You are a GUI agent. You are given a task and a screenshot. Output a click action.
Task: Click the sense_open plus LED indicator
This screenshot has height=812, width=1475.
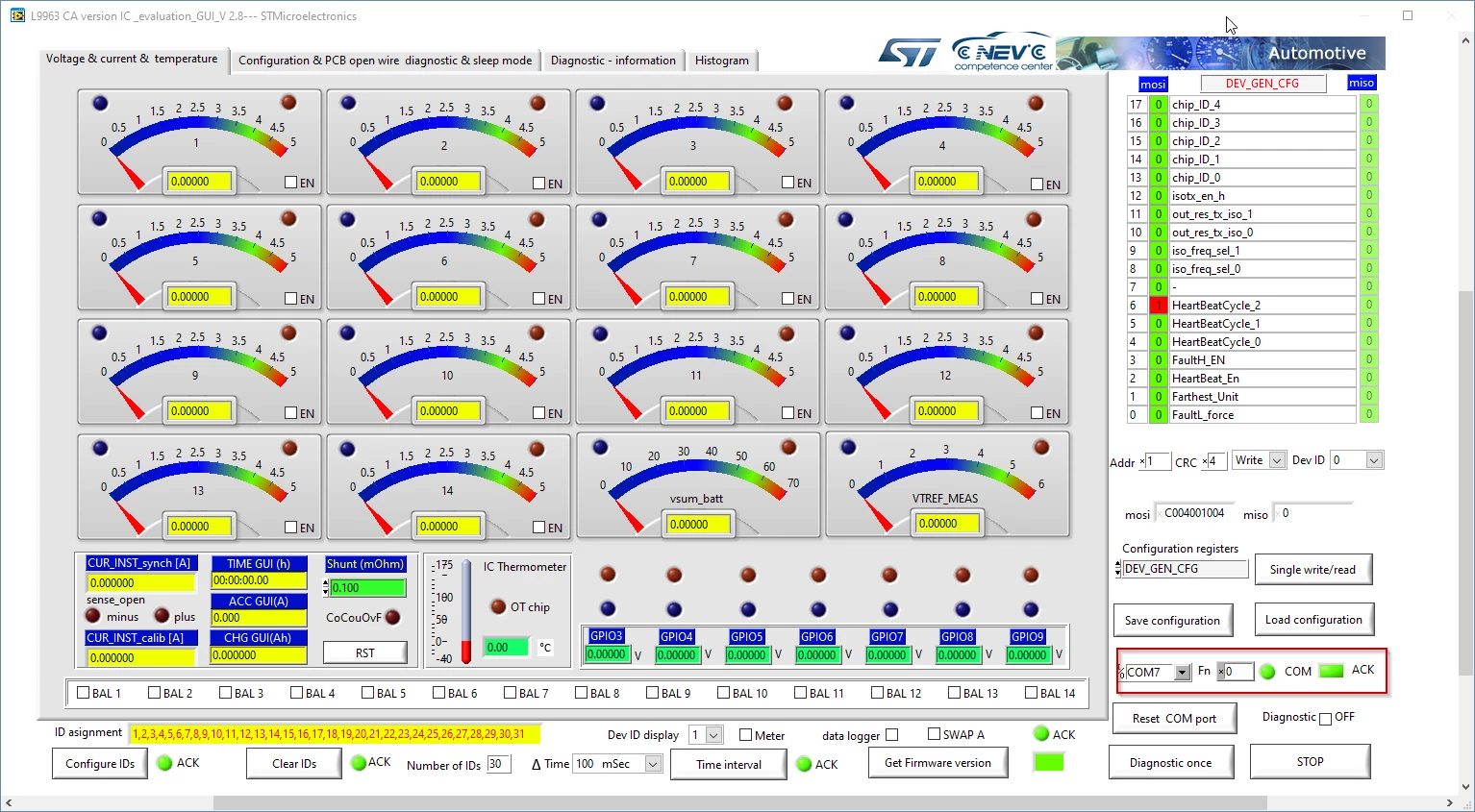pyautogui.click(x=162, y=616)
